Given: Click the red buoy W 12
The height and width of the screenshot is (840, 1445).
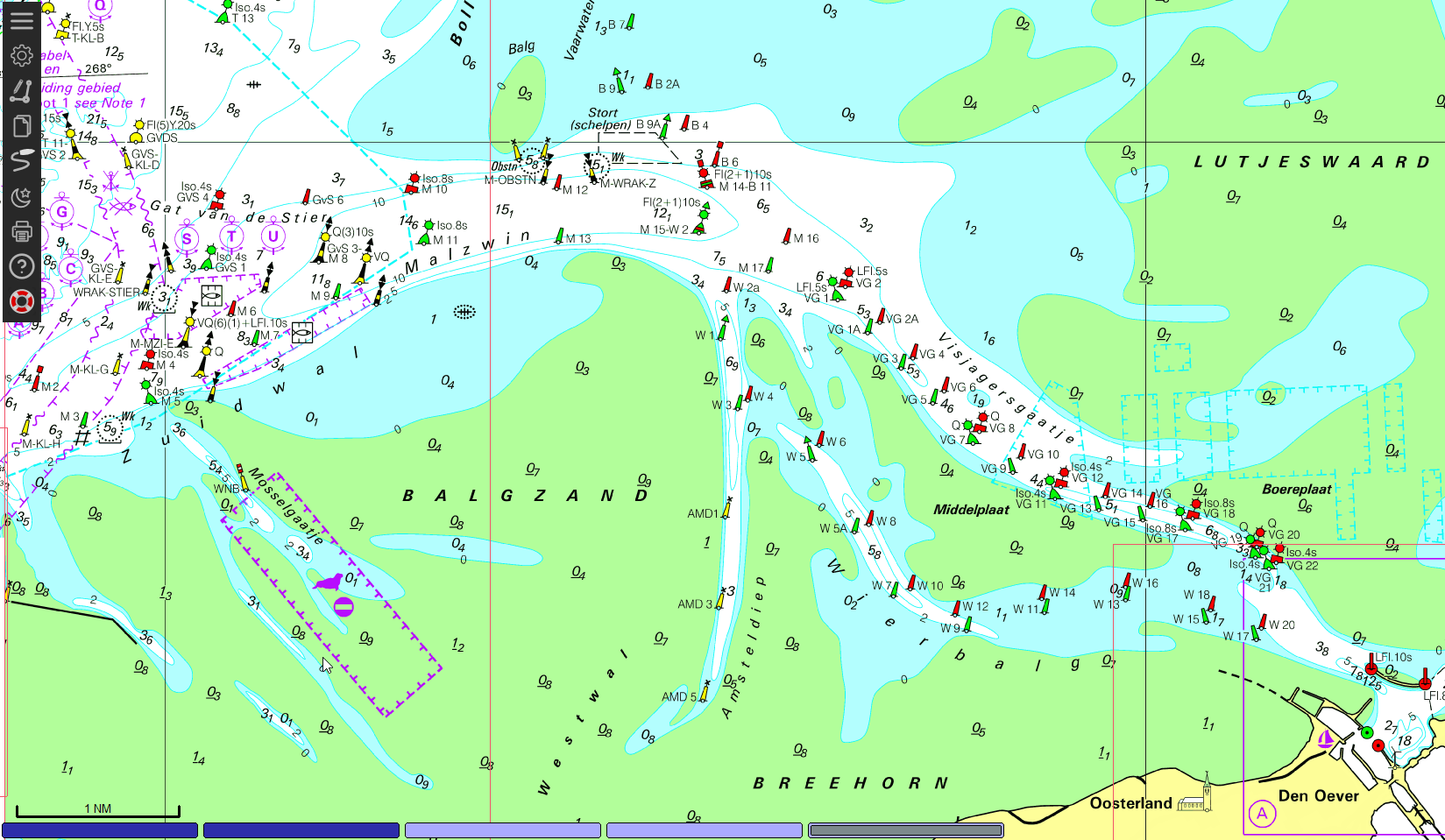Looking at the screenshot, I should 955,607.
